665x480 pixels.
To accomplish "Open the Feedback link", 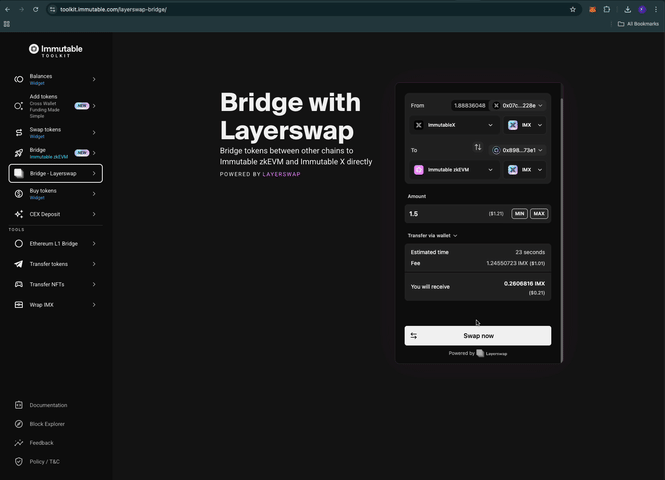I will pos(42,443).
